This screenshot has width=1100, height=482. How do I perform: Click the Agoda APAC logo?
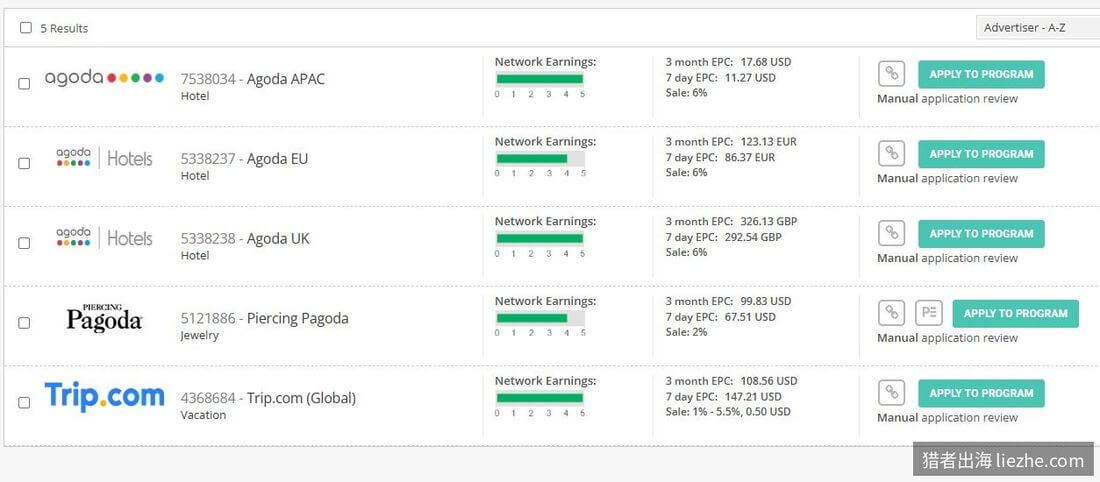[x=104, y=77]
